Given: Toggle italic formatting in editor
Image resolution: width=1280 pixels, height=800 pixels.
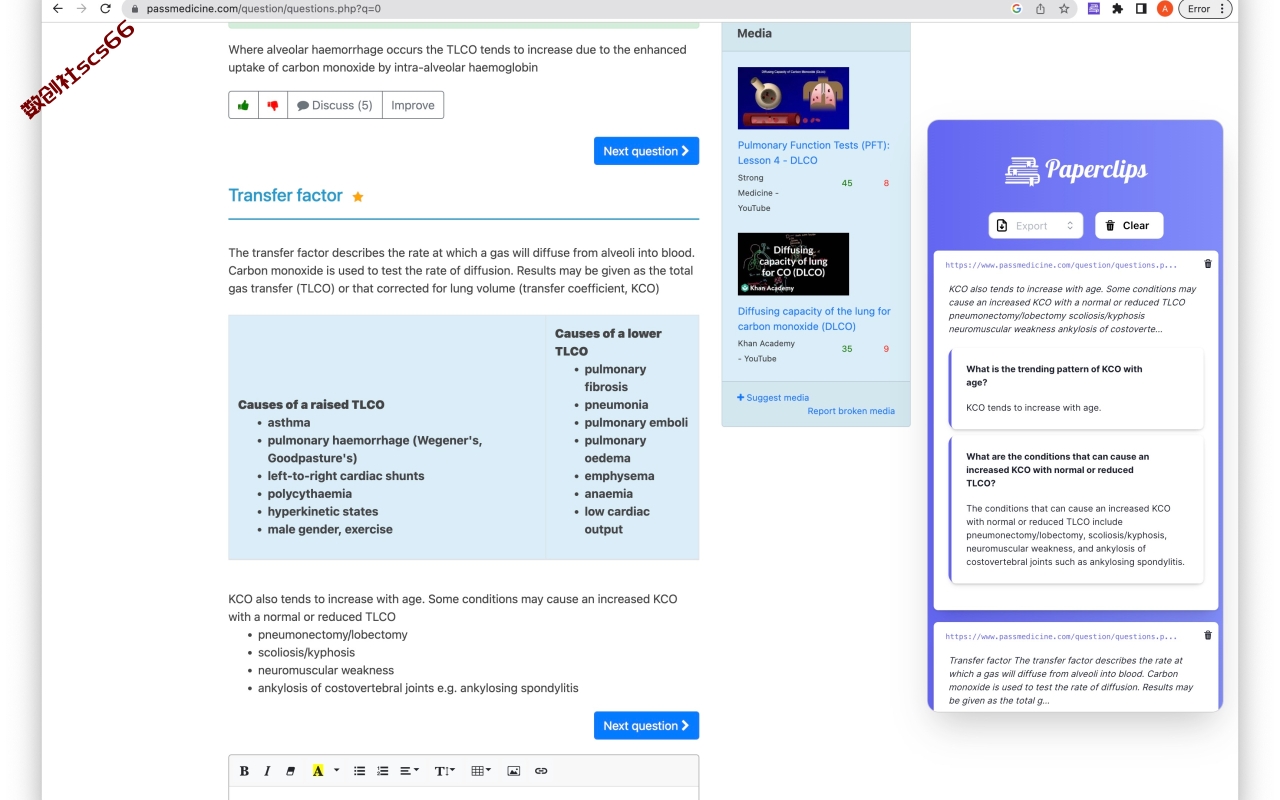Looking at the screenshot, I should coord(267,771).
